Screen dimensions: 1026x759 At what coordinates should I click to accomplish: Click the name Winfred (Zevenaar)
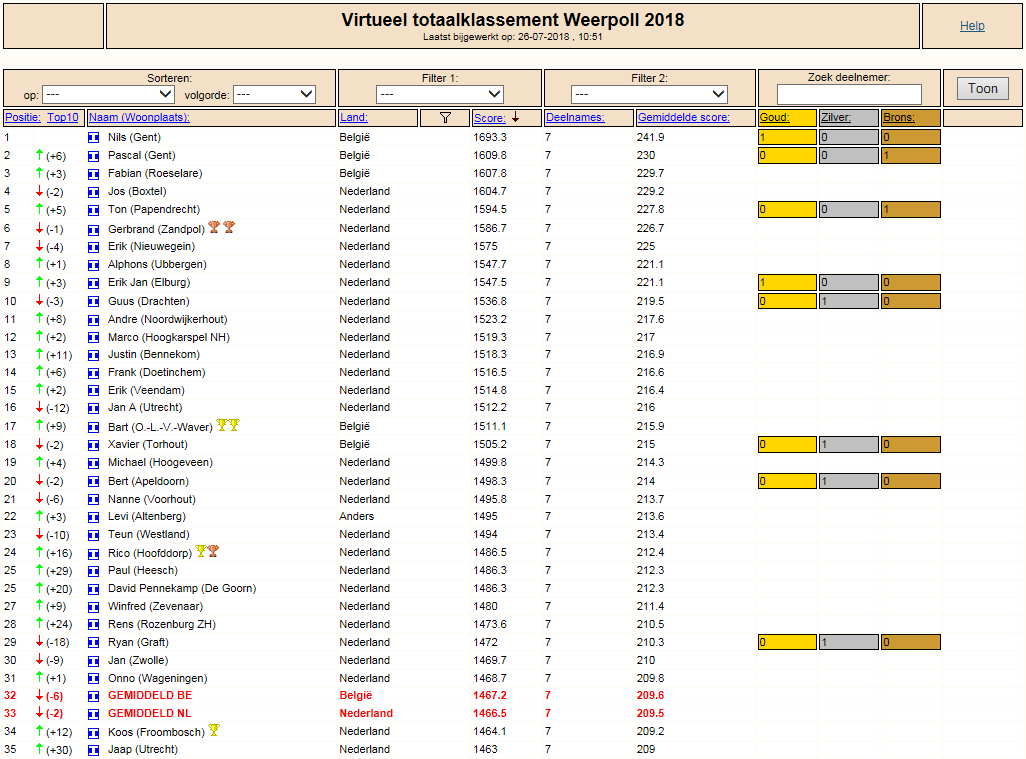156,607
